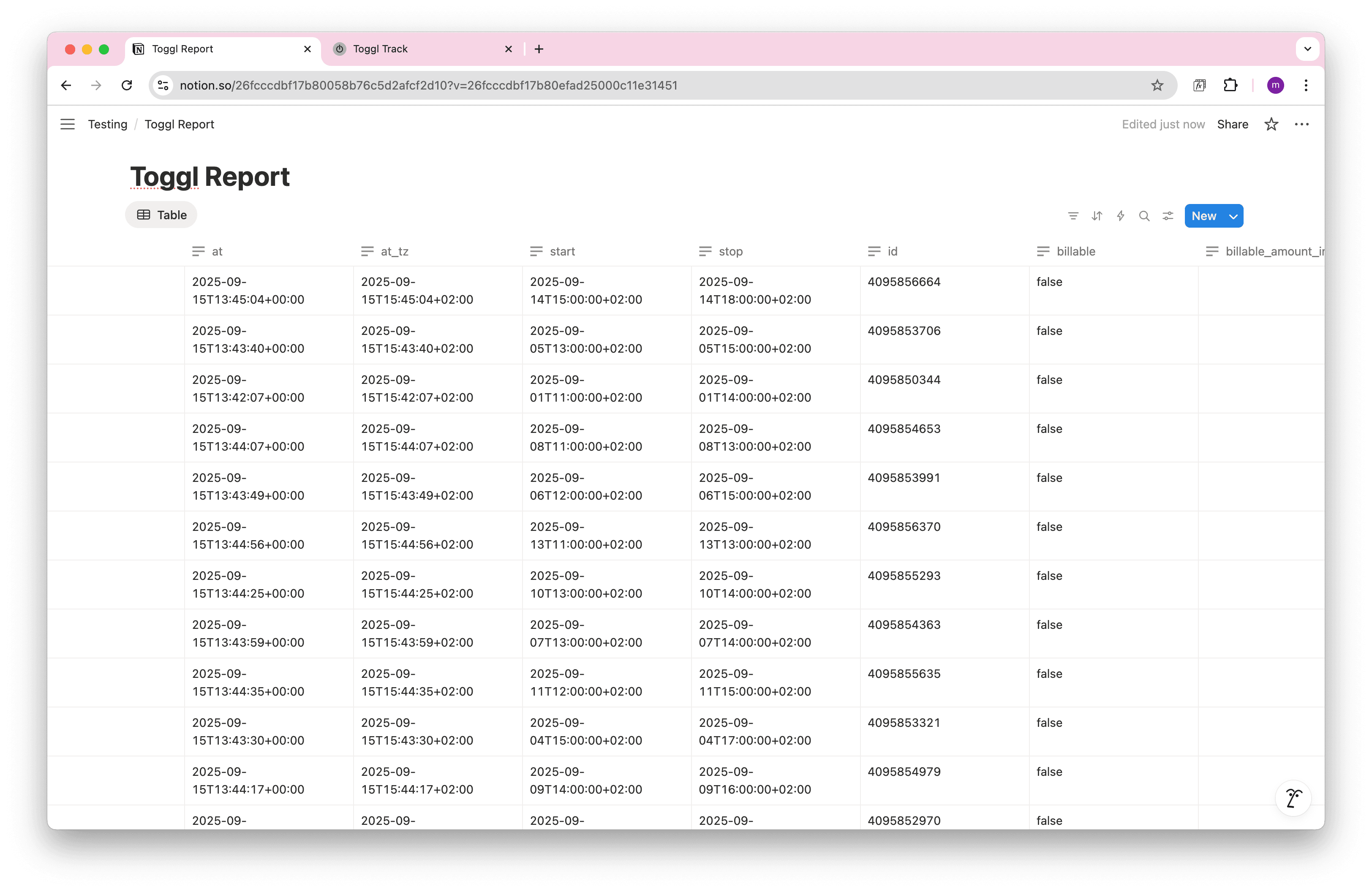This screenshot has width=1372, height=892.
Task: Select the Table view tab
Action: [161, 215]
